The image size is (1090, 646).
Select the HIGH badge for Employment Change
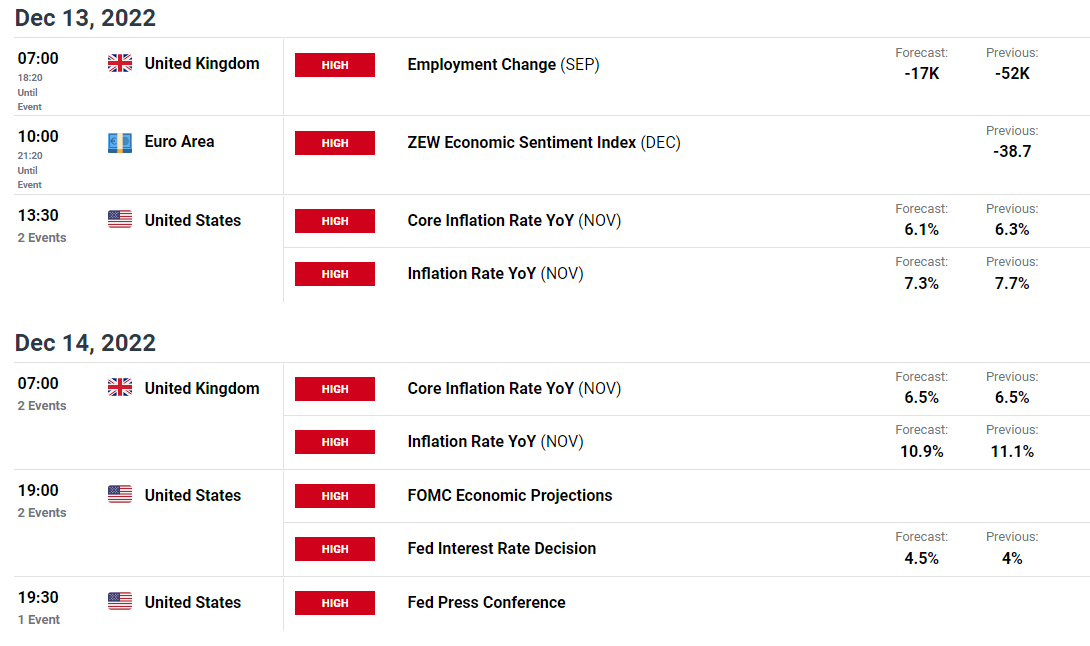334,65
